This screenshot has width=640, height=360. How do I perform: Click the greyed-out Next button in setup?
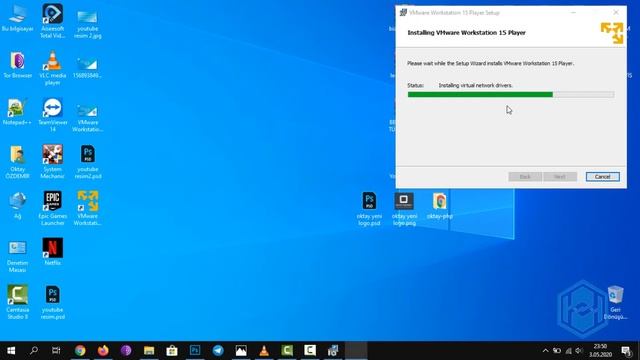pos(560,177)
